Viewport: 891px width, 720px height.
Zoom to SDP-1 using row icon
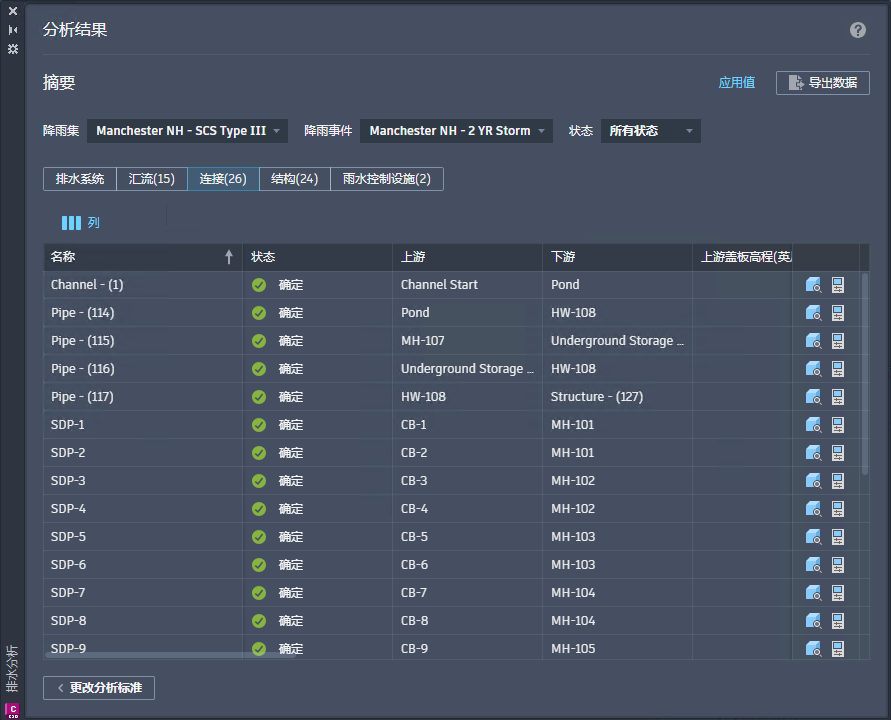(x=813, y=424)
